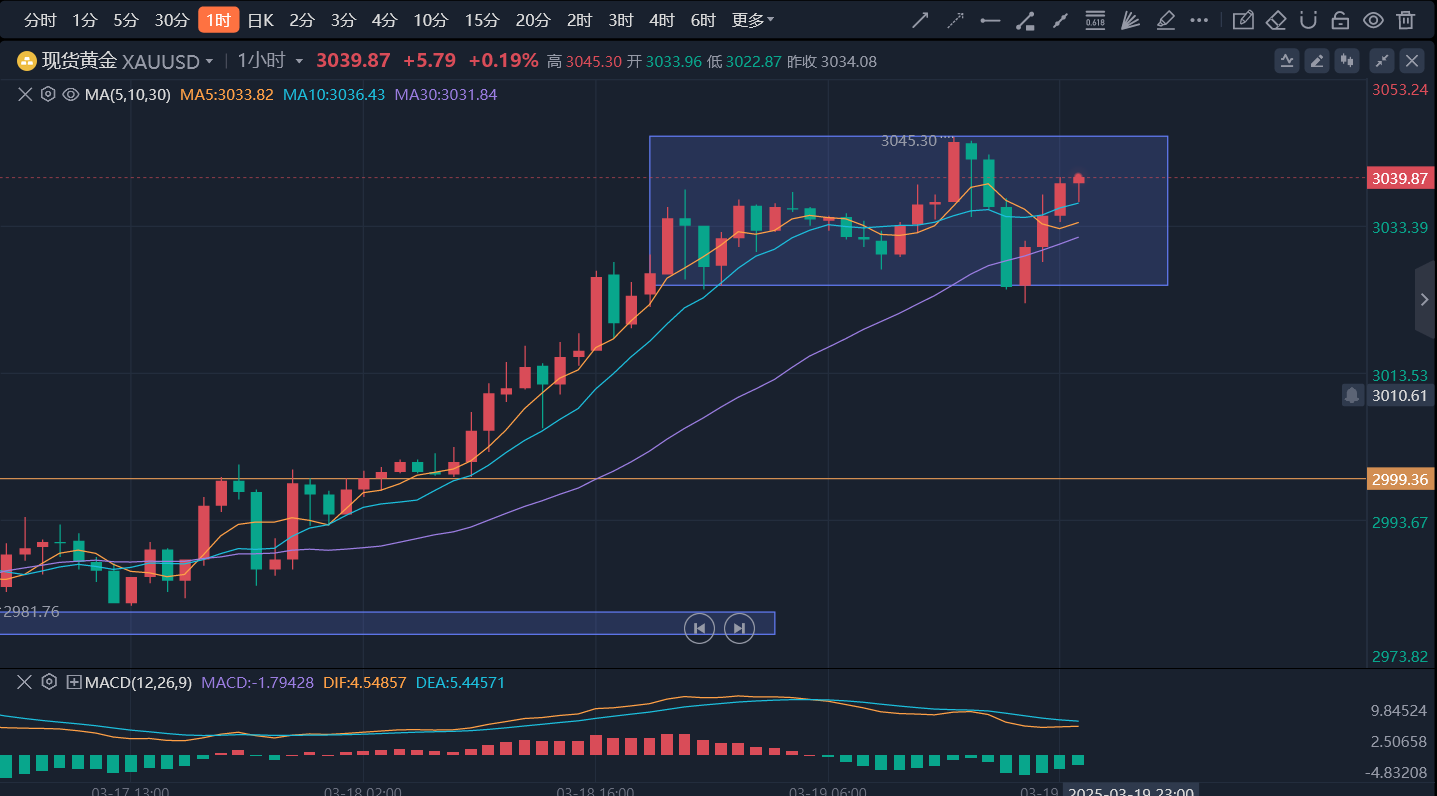Open the indicators line-chart icon button
1437x796 pixels.
coord(1287,61)
